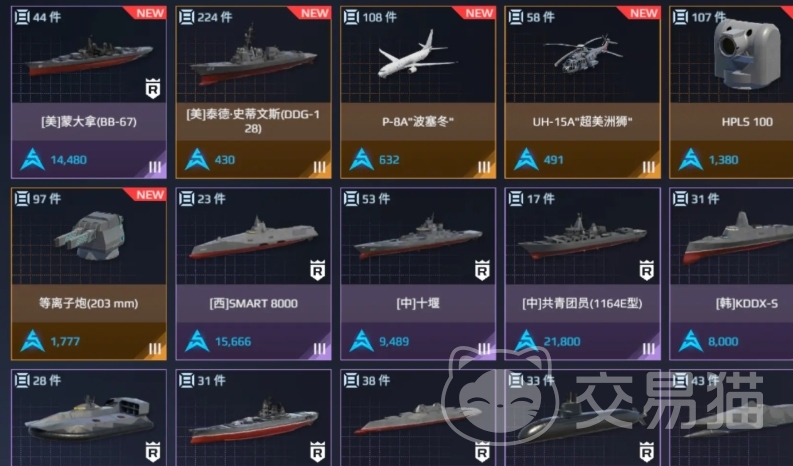Screen dimensions: 793x466
Task: Click the R badge on the 蒙大拿 card
Action: point(153,89)
